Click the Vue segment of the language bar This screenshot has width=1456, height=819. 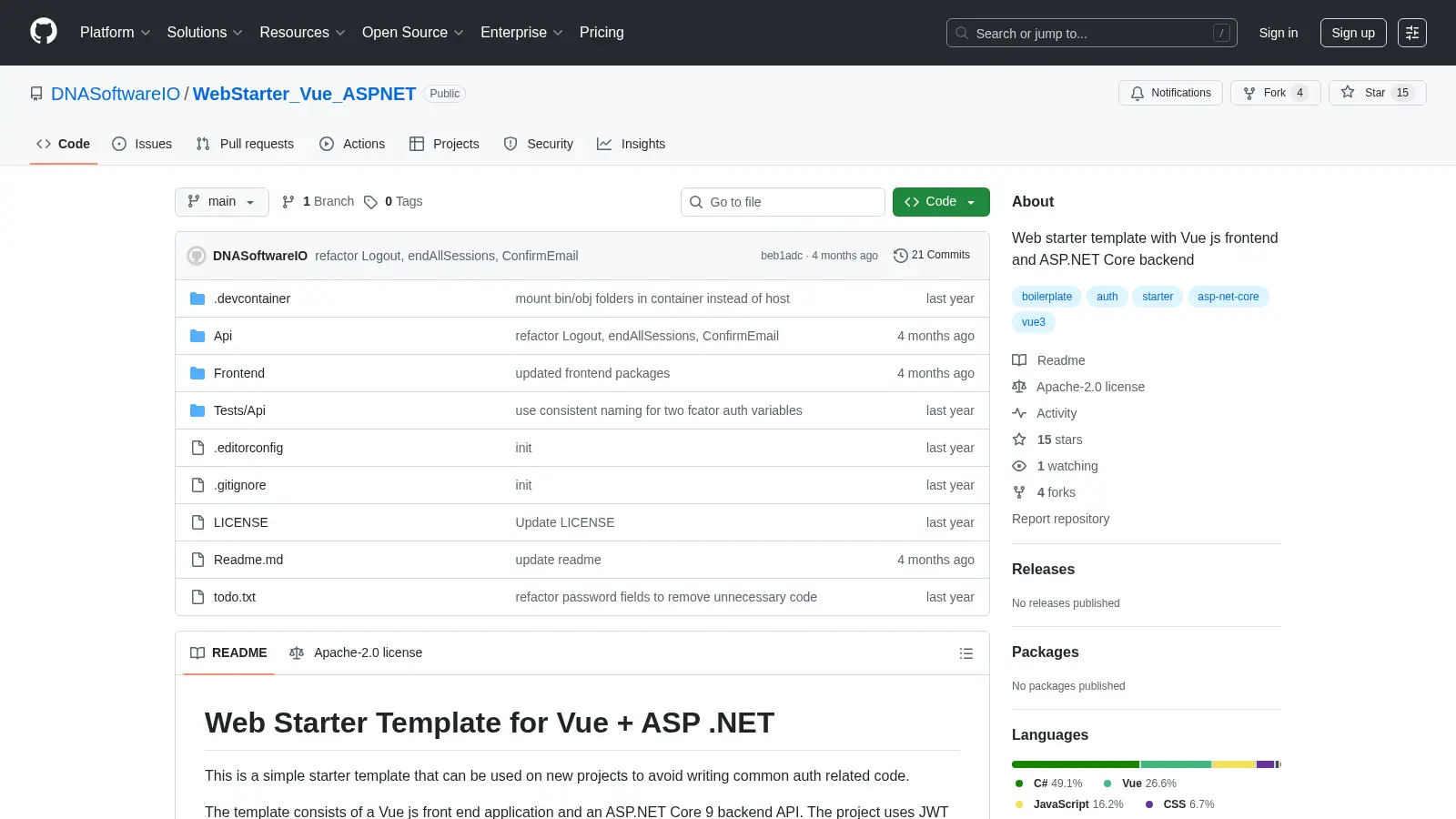coord(1176,764)
